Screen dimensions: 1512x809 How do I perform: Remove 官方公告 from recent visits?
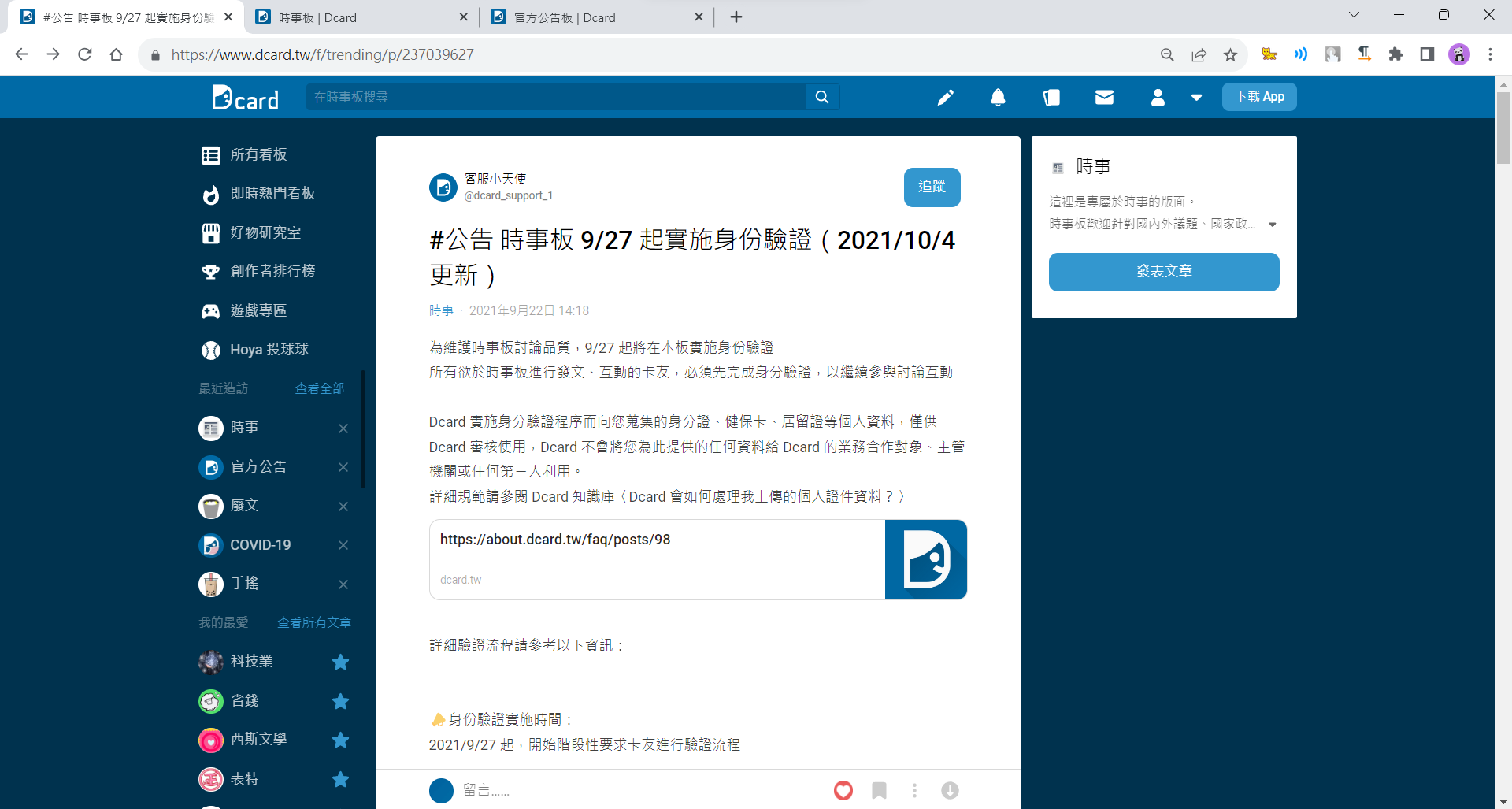pyautogui.click(x=343, y=467)
